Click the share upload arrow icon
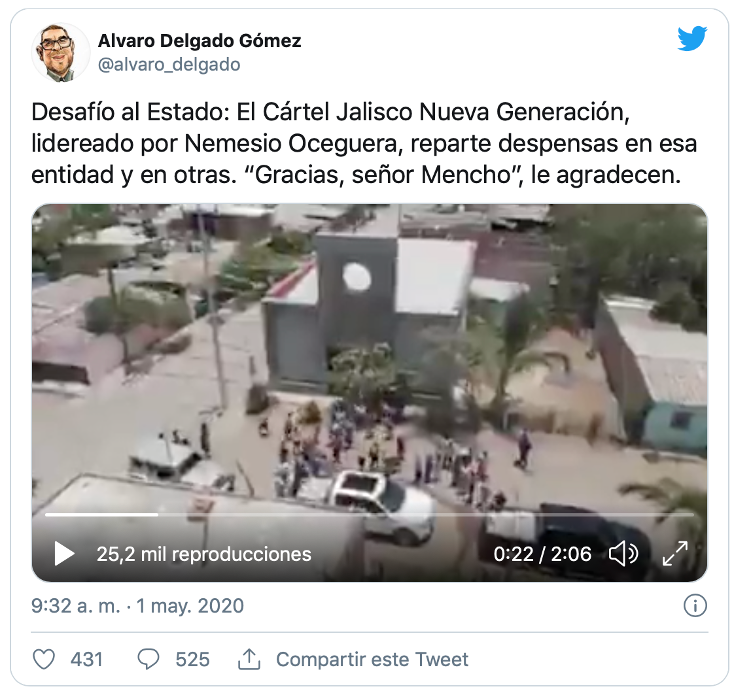The width and height of the screenshot is (734, 694). point(249,659)
